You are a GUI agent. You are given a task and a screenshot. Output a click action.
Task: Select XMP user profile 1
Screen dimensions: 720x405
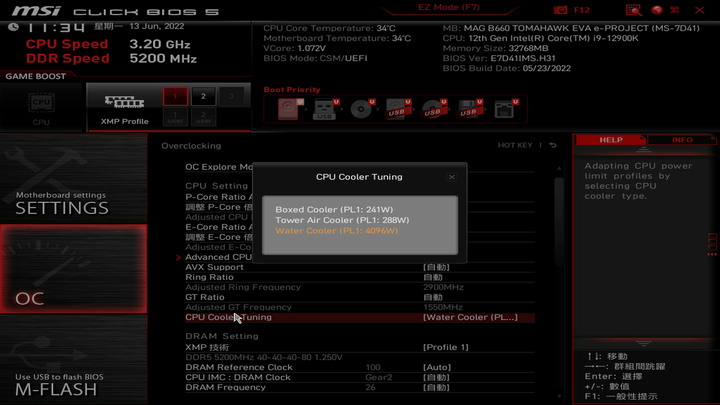(x=175, y=117)
